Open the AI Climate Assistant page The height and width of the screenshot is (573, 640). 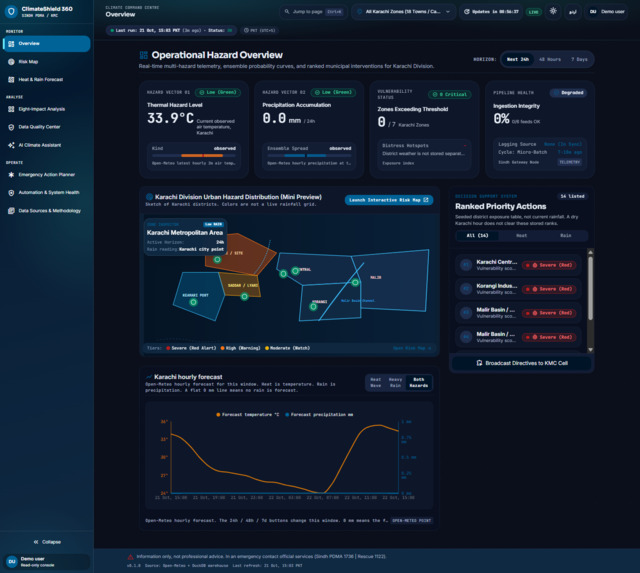pyautogui.click(x=47, y=145)
